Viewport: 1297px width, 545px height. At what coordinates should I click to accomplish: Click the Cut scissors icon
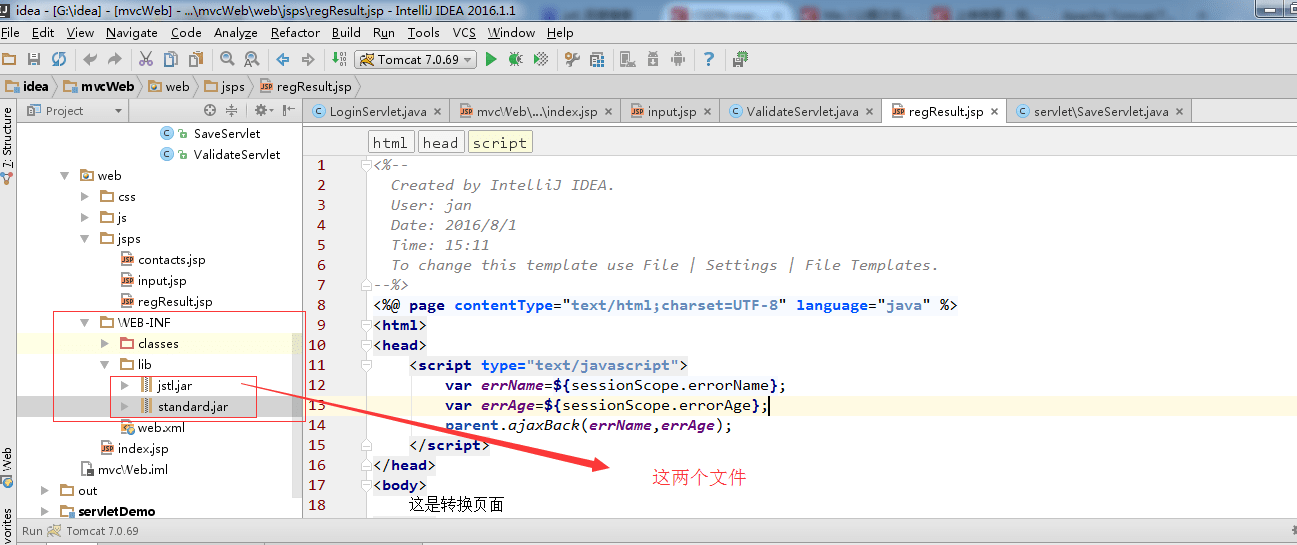click(146, 59)
